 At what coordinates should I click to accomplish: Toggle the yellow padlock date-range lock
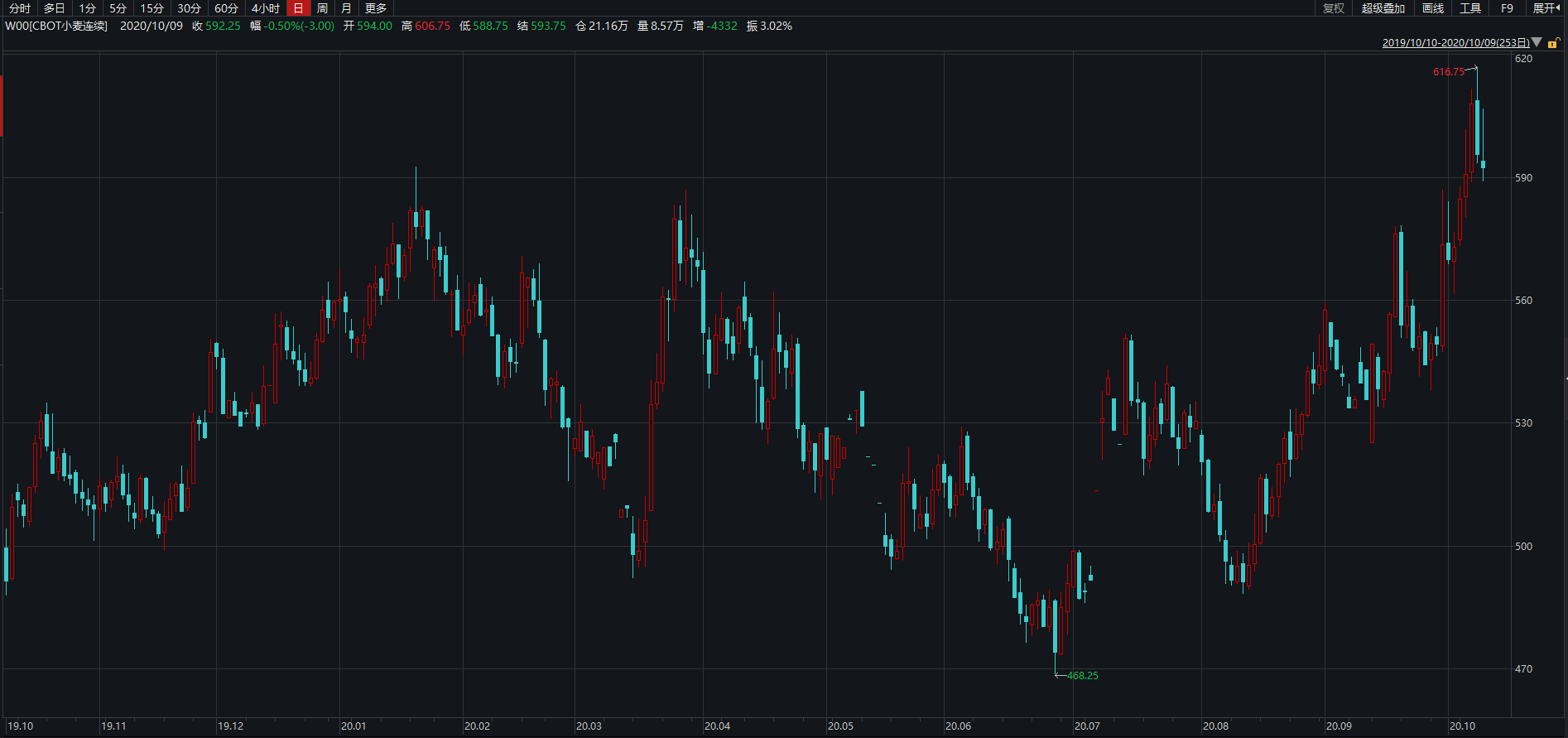pos(1554,42)
